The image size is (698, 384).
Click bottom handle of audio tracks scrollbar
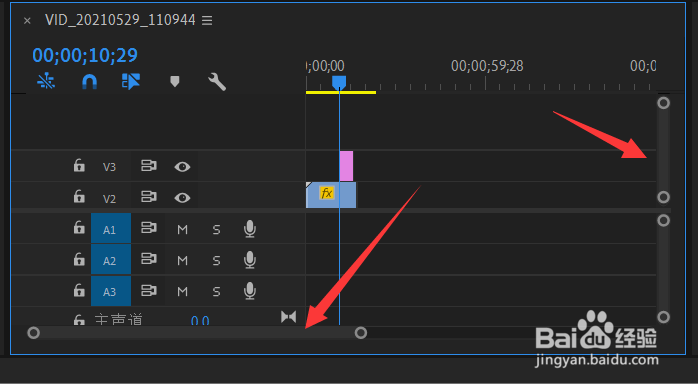663,317
